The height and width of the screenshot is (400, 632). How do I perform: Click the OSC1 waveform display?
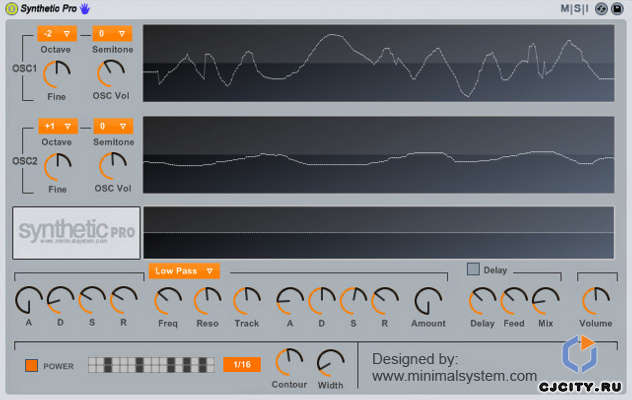tap(378, 63)
